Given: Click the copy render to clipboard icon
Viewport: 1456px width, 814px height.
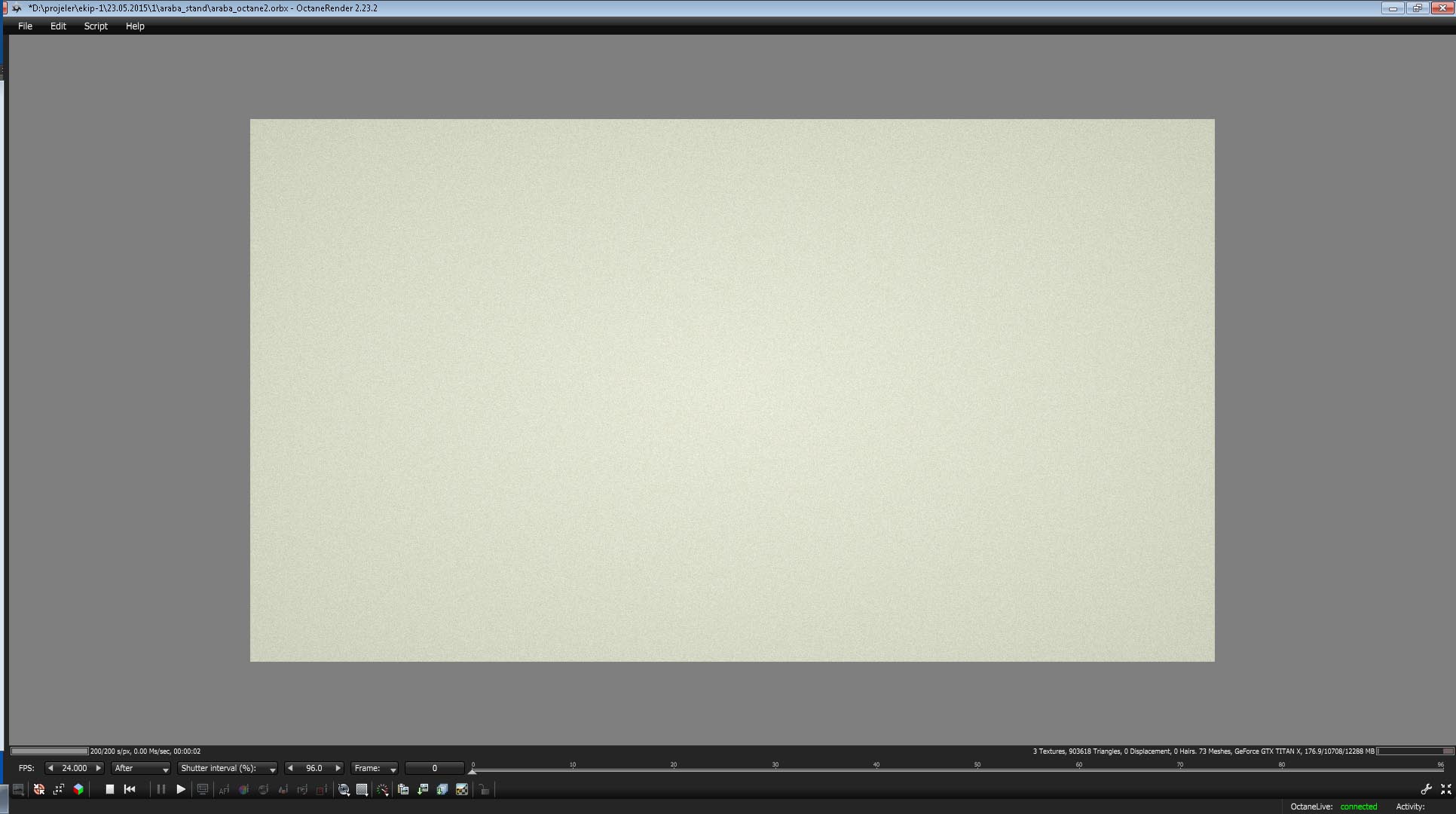Looking at the screenshot, I should [x=403, y=789].
